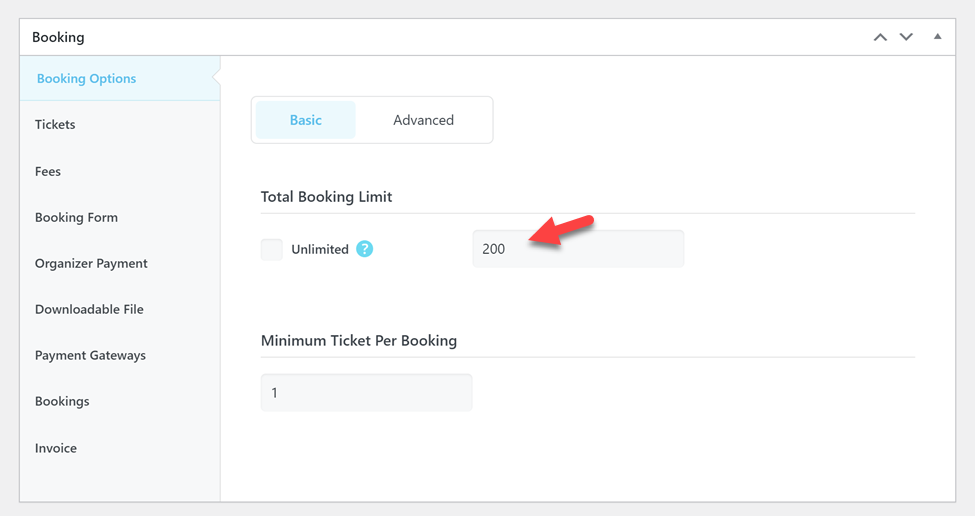Go to the Invoice section
The image size is (975, 516).
56,448
